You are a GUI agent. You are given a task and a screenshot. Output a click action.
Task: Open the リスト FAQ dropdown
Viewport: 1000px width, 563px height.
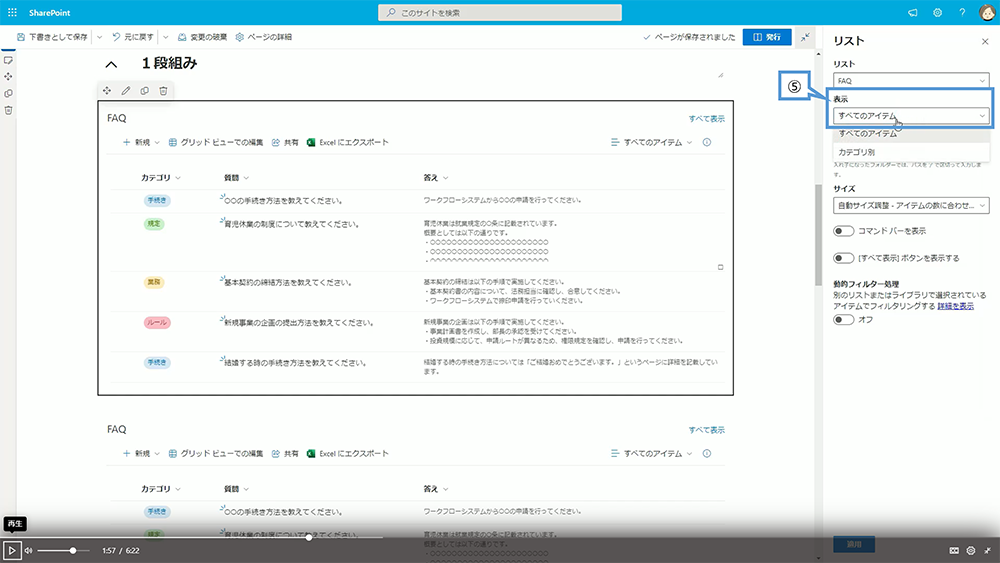(x=911, y=80)
